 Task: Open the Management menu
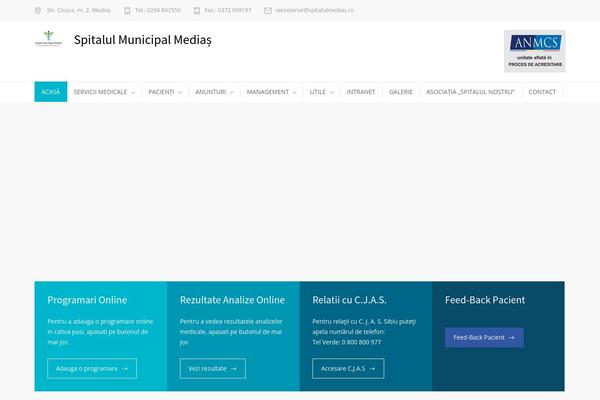pyautogui.click(x=268, y=92)
